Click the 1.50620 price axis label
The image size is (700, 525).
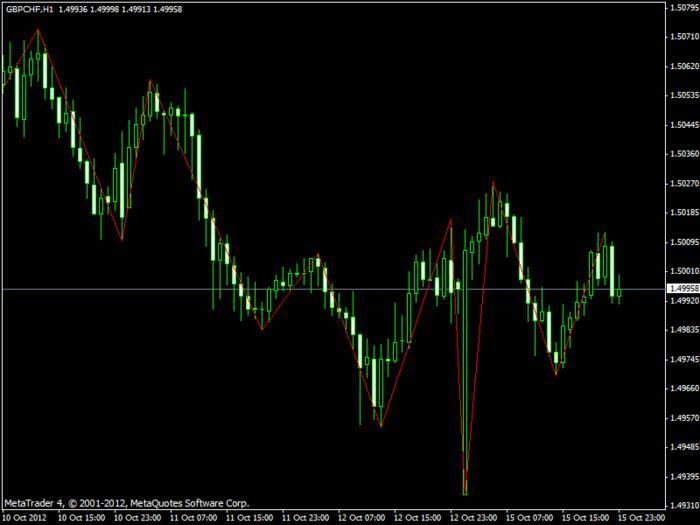(684, 66)
